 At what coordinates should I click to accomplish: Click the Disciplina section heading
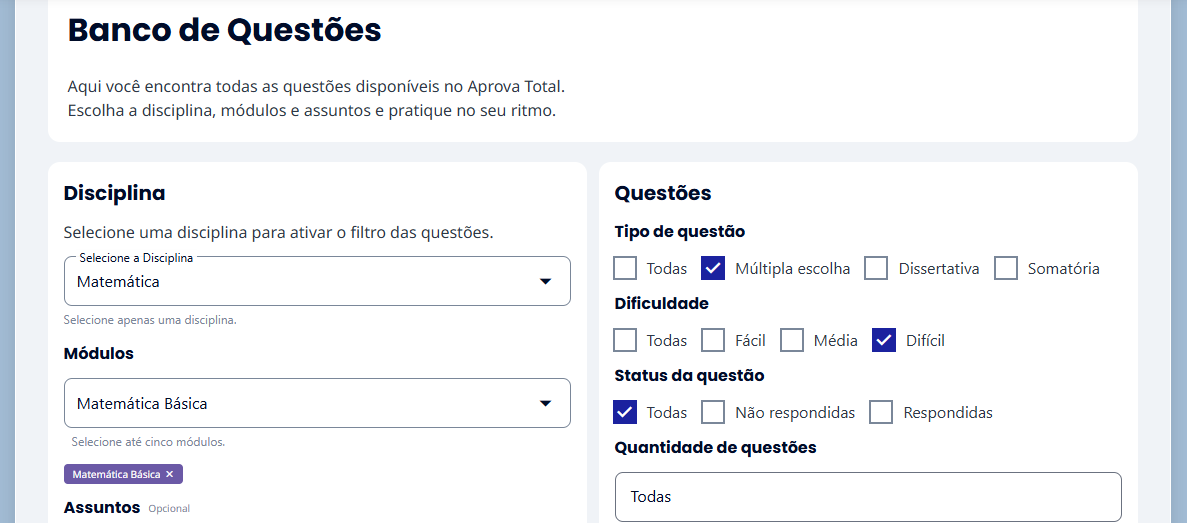pyautogui.click(x=114, y=193)
